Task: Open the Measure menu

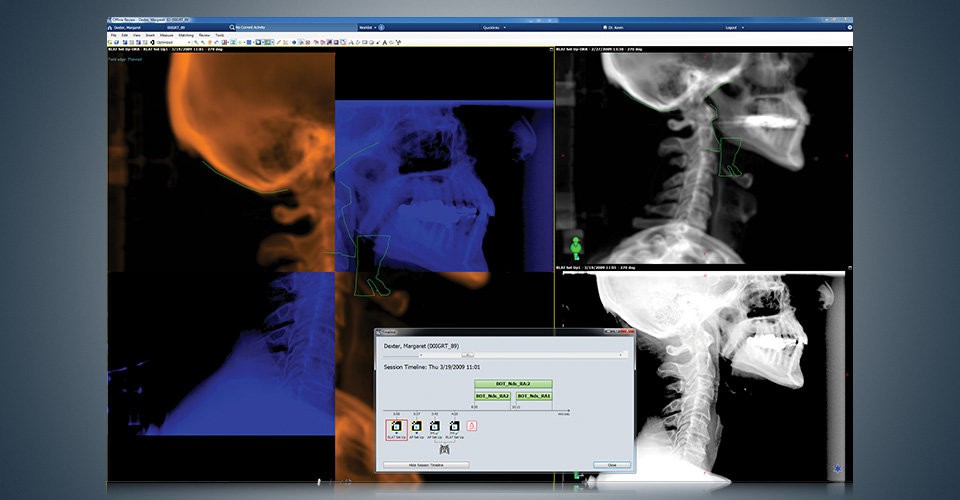Action: pos(167,35)
